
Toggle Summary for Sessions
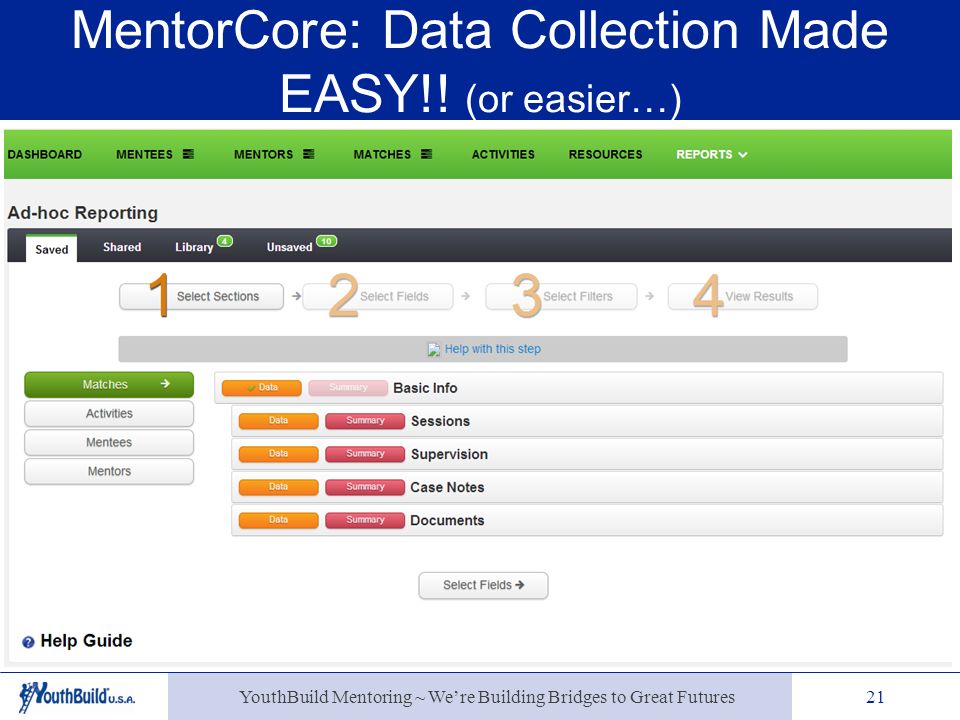click(x=365, y=421)
